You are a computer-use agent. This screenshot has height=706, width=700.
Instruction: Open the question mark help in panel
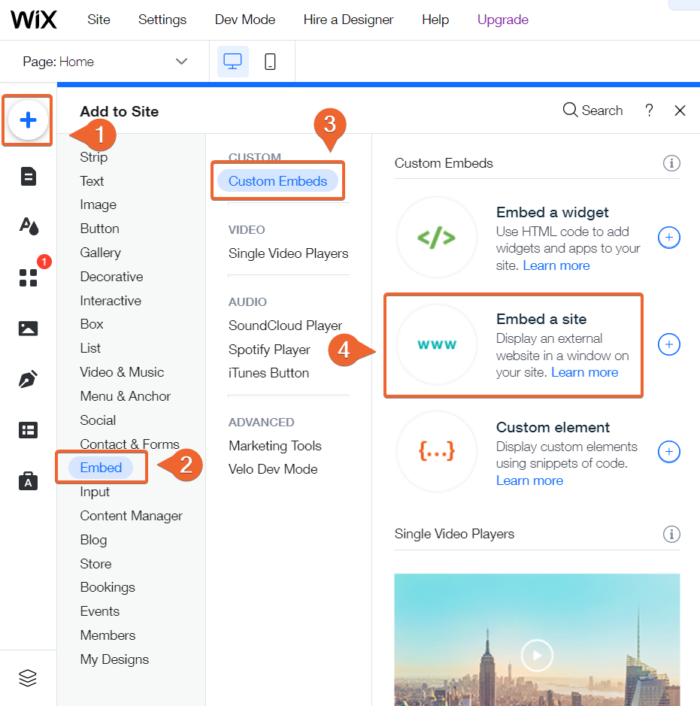[649, 110]
